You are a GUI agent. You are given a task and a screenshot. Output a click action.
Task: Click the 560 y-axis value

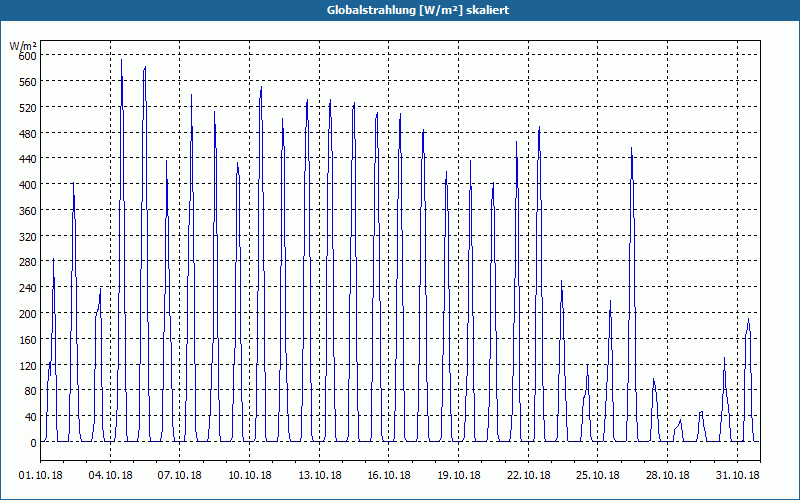[28, 81]
